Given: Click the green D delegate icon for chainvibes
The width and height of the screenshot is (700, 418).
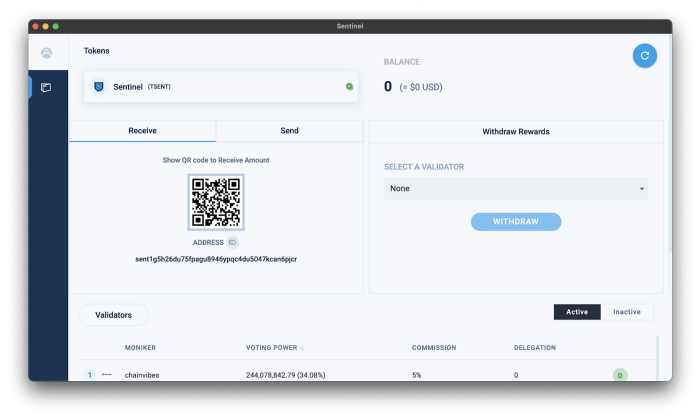Looking at the screenshot, I should [x=620, y=375].
